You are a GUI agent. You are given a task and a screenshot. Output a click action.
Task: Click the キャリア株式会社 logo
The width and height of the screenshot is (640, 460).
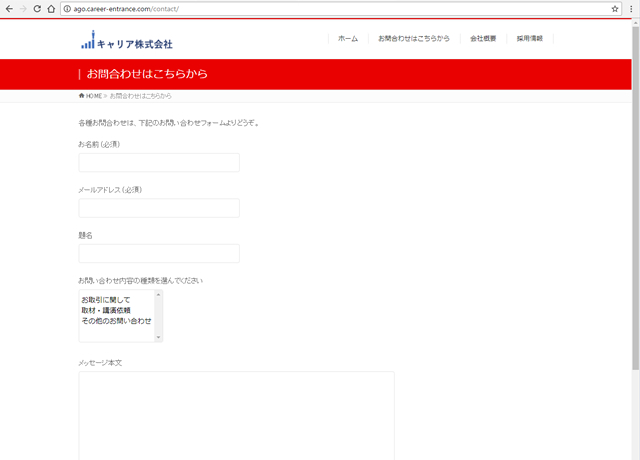(127, 40)
